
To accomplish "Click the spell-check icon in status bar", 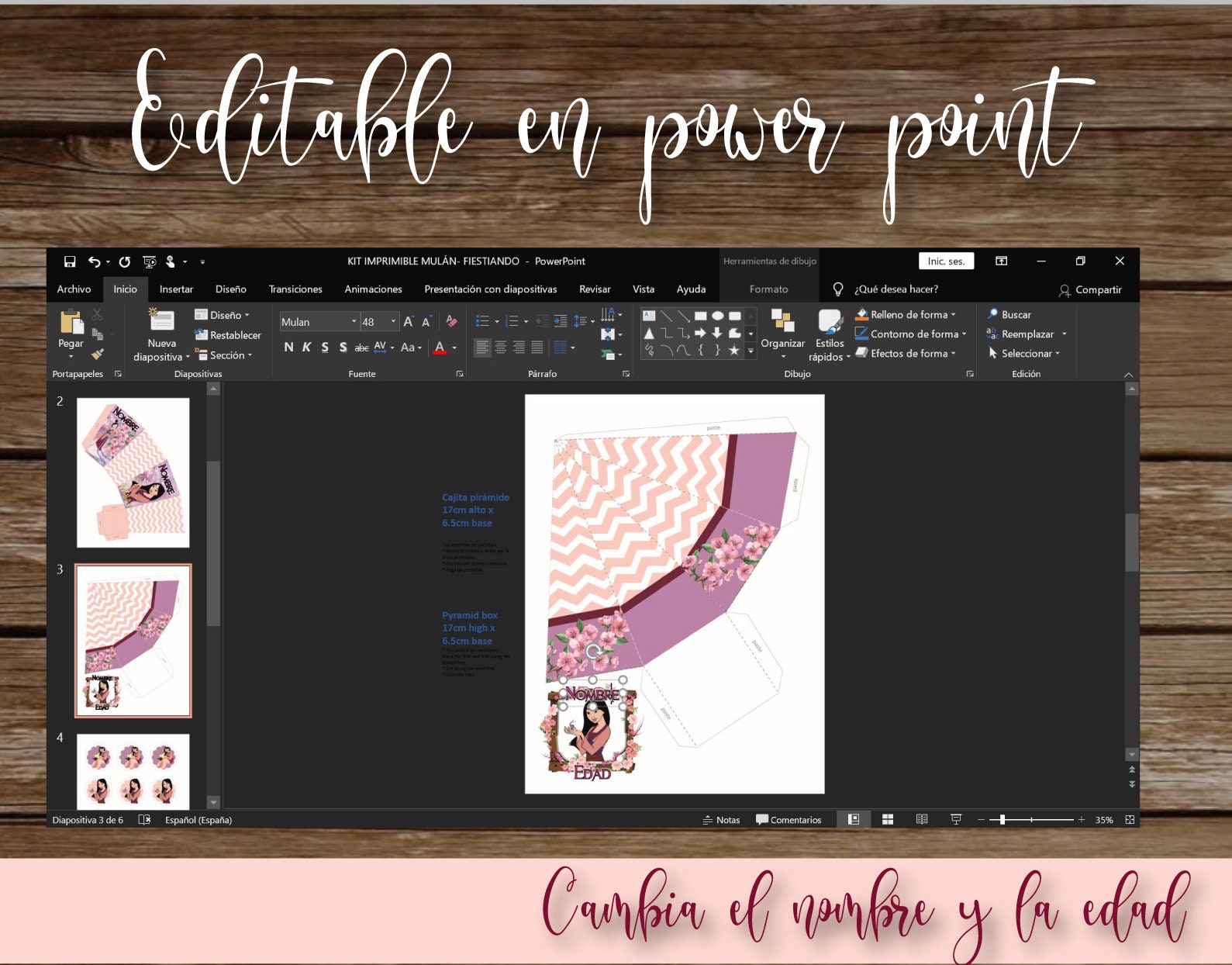I will (x=144, y=820).
